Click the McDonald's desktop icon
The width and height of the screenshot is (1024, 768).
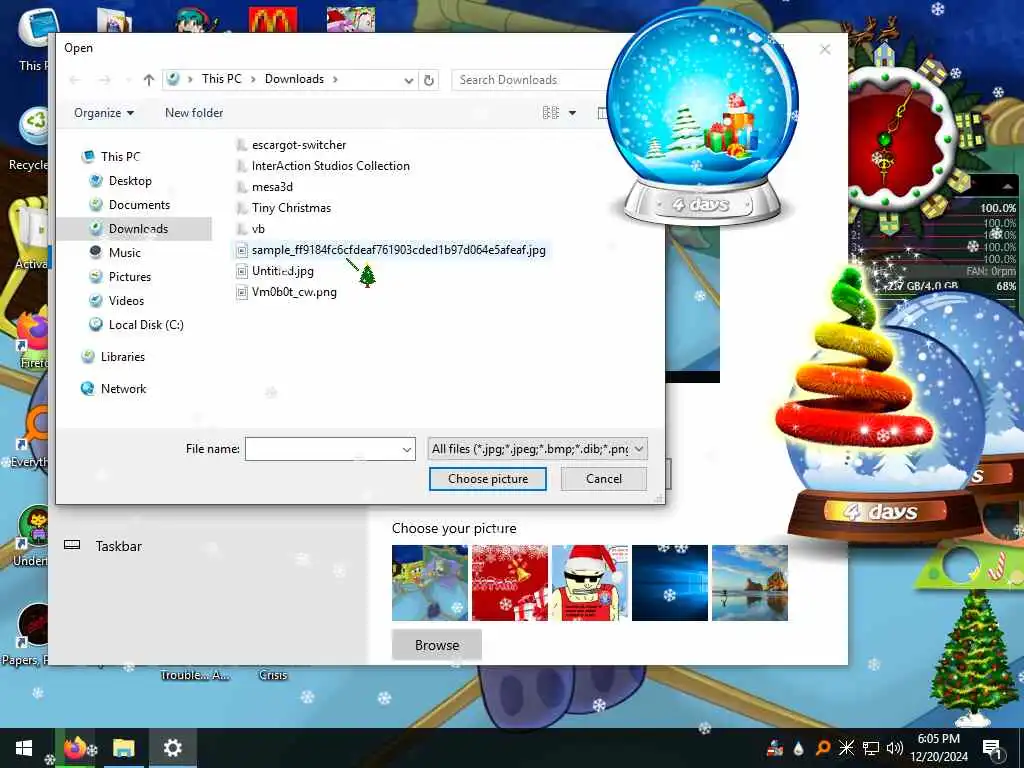point(273,20)
